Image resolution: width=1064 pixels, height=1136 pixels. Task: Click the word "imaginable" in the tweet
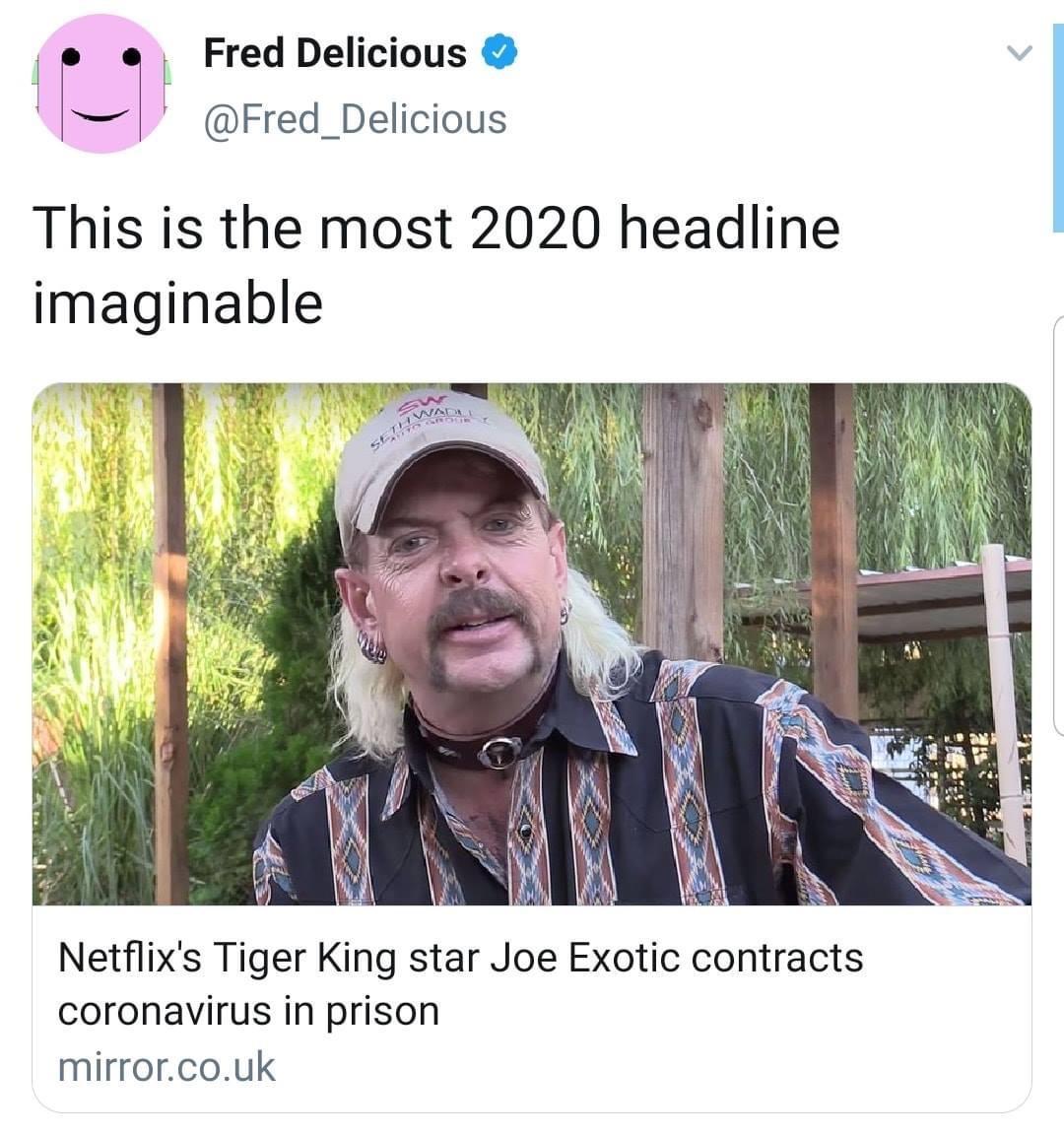(177, 302)
